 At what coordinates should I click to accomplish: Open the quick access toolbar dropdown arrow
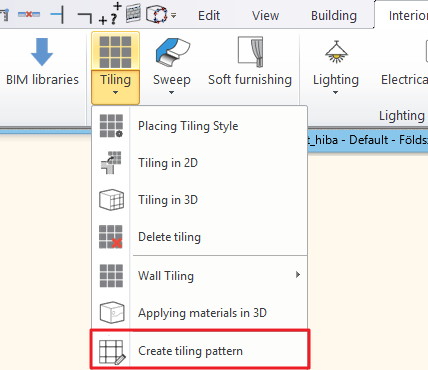coord(174,15)
